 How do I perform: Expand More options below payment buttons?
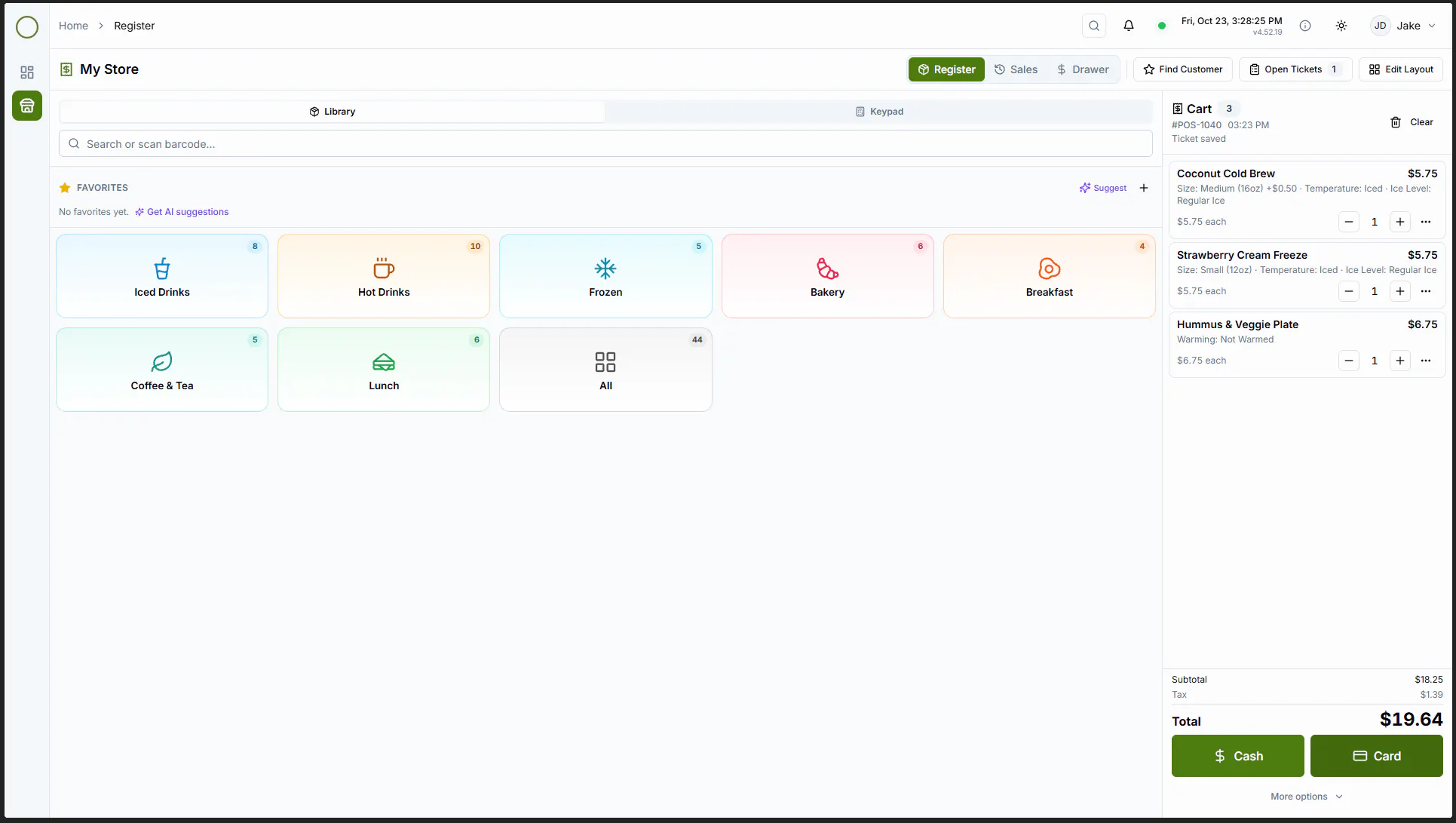coord(1306,797)
